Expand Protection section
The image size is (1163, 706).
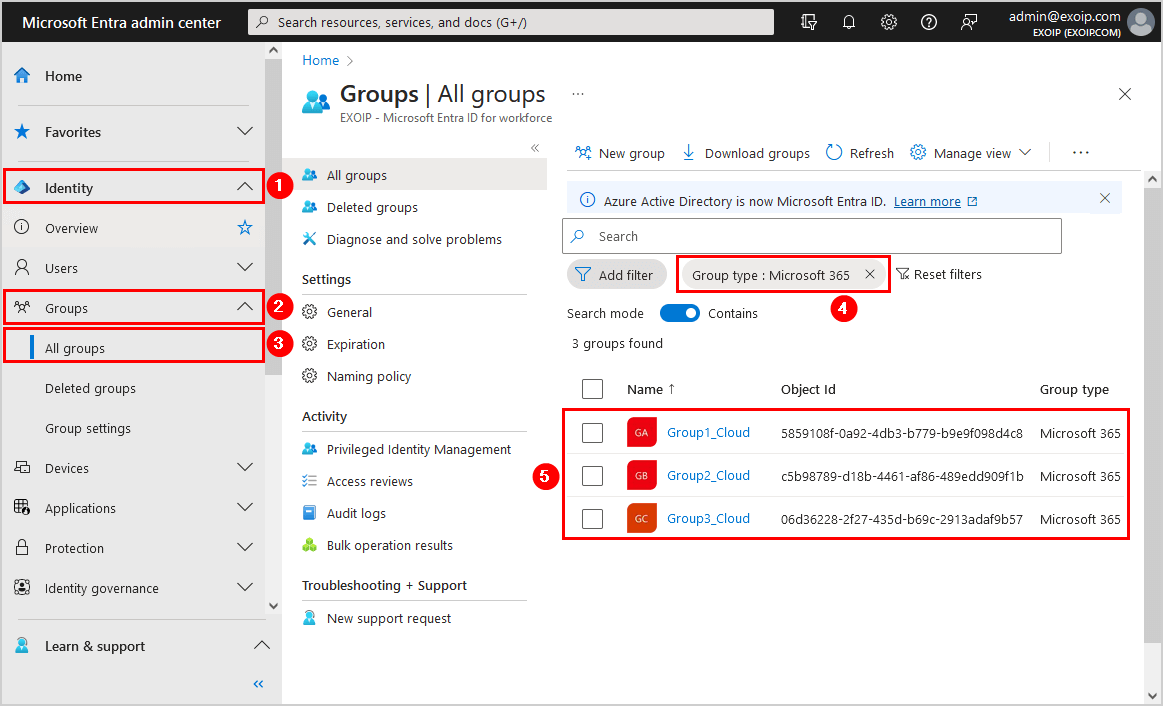(245, 547)
